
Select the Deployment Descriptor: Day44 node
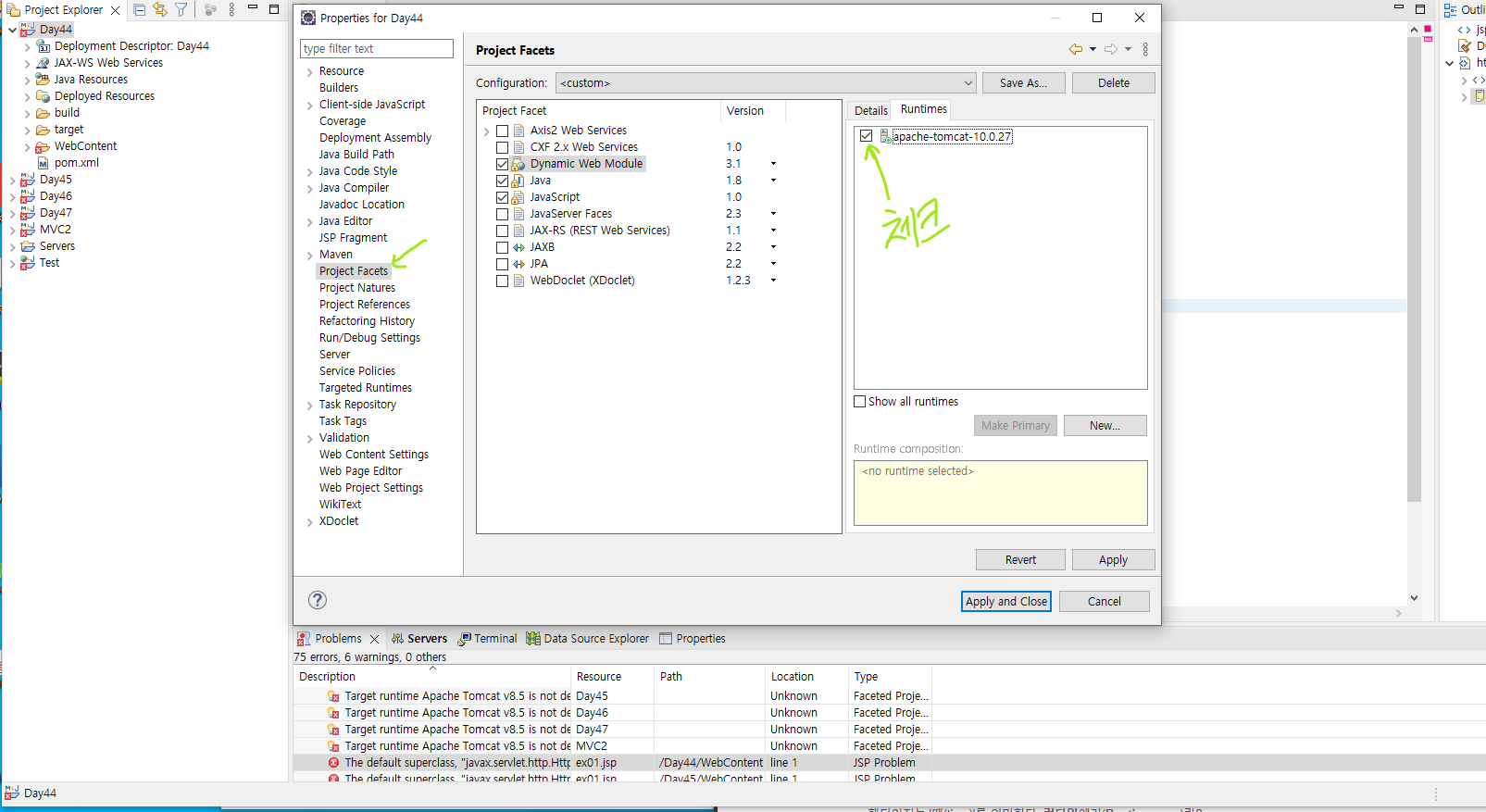click(131, 46)
